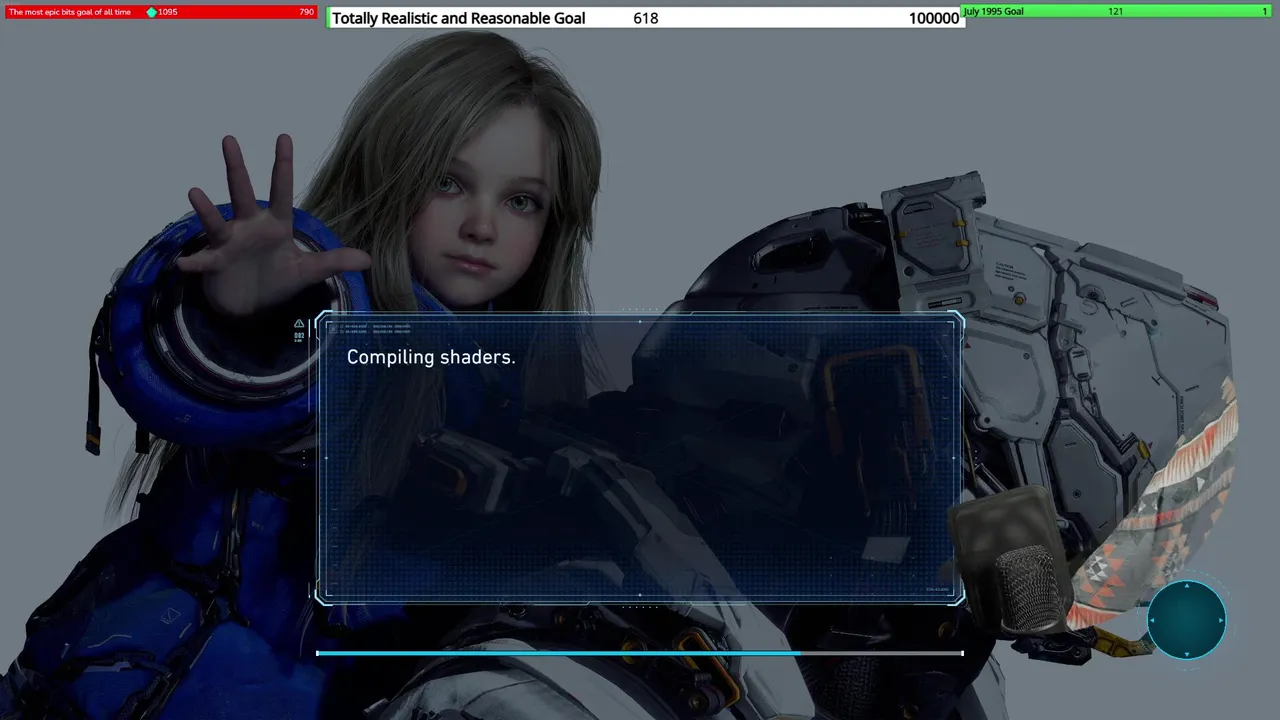
Task: Click the "002" code under warning icon
Action: (299, 336)
